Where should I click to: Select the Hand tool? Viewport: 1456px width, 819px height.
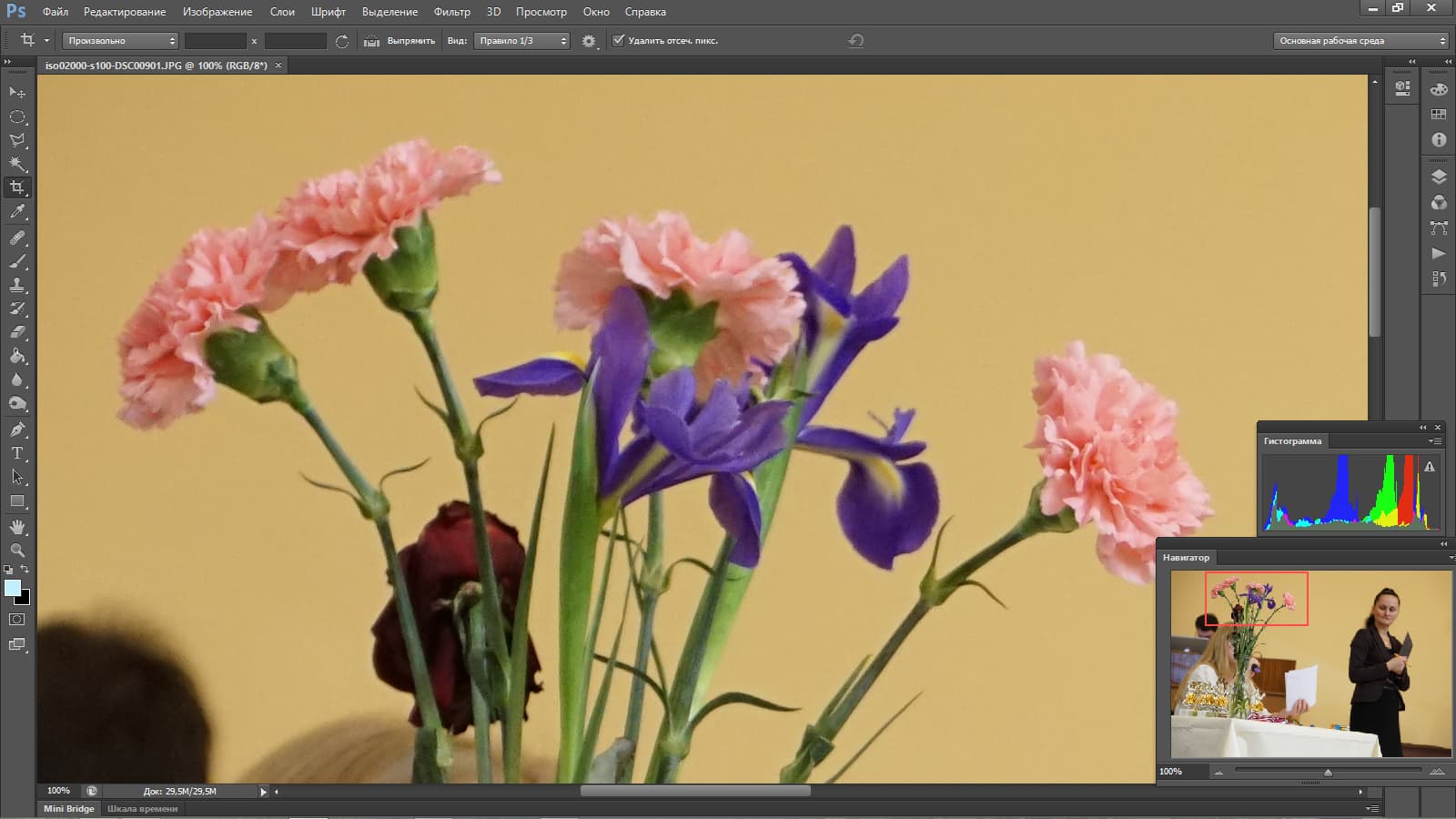(x=17, y=527)
